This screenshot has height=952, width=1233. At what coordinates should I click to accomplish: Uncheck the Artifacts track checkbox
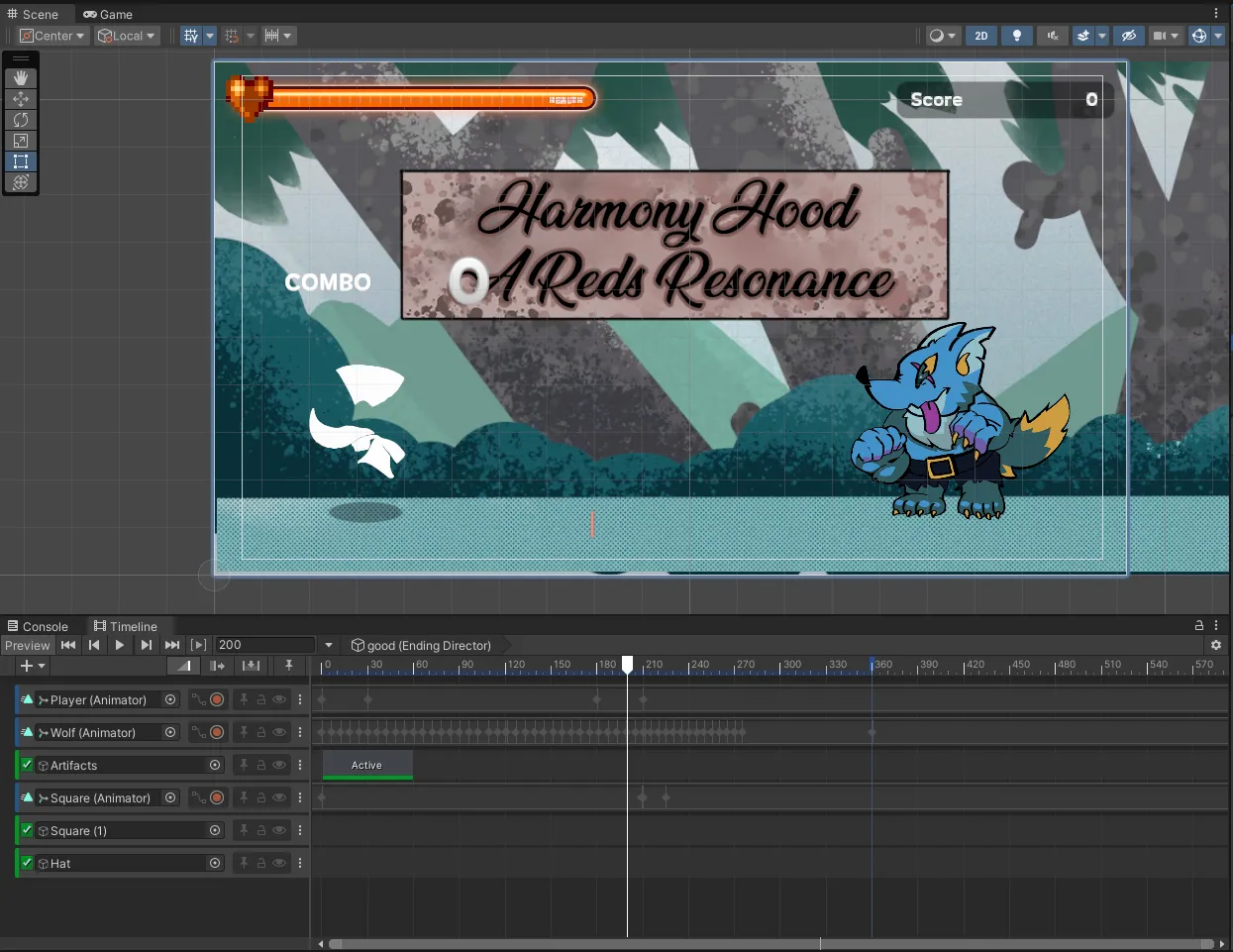click(28, 765)
